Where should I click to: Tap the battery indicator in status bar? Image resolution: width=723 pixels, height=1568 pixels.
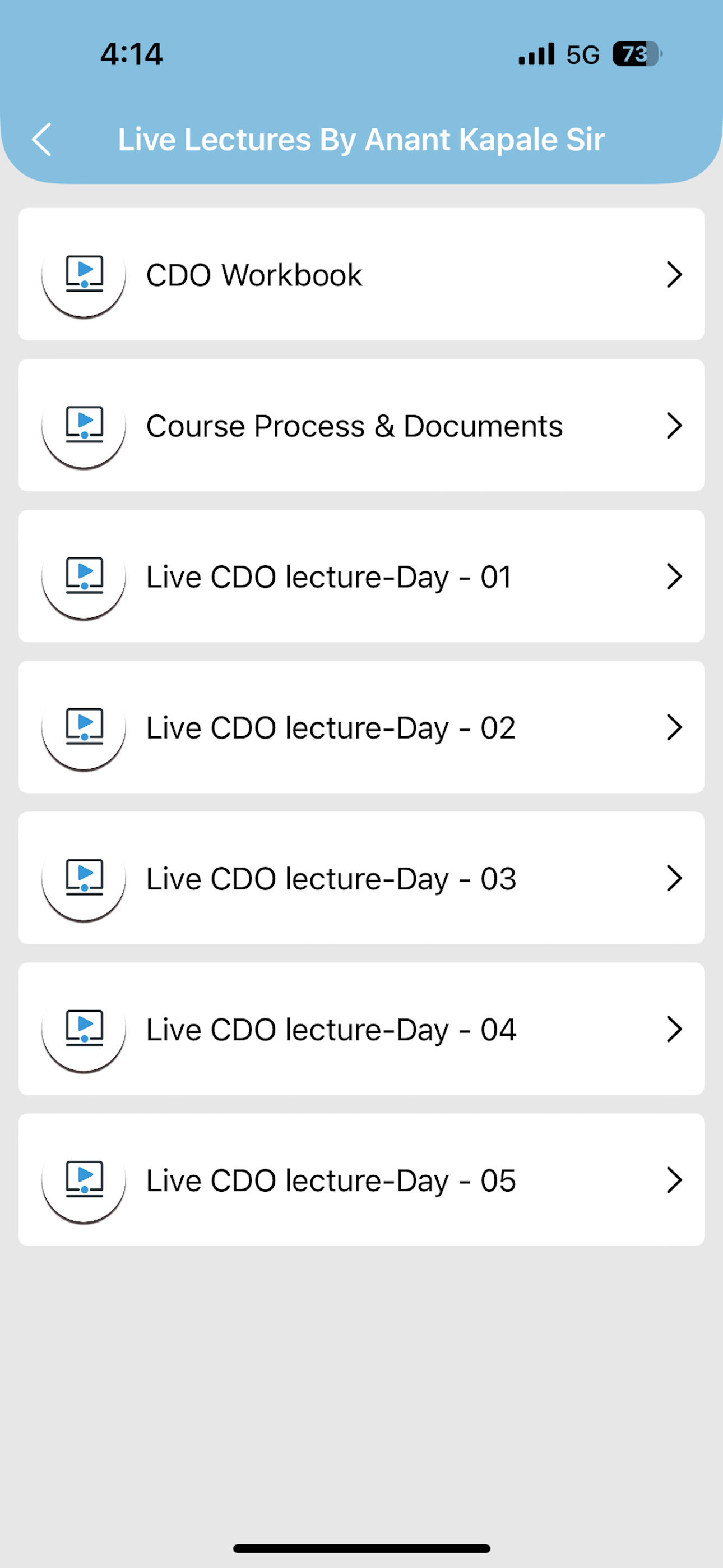point(637,54)
